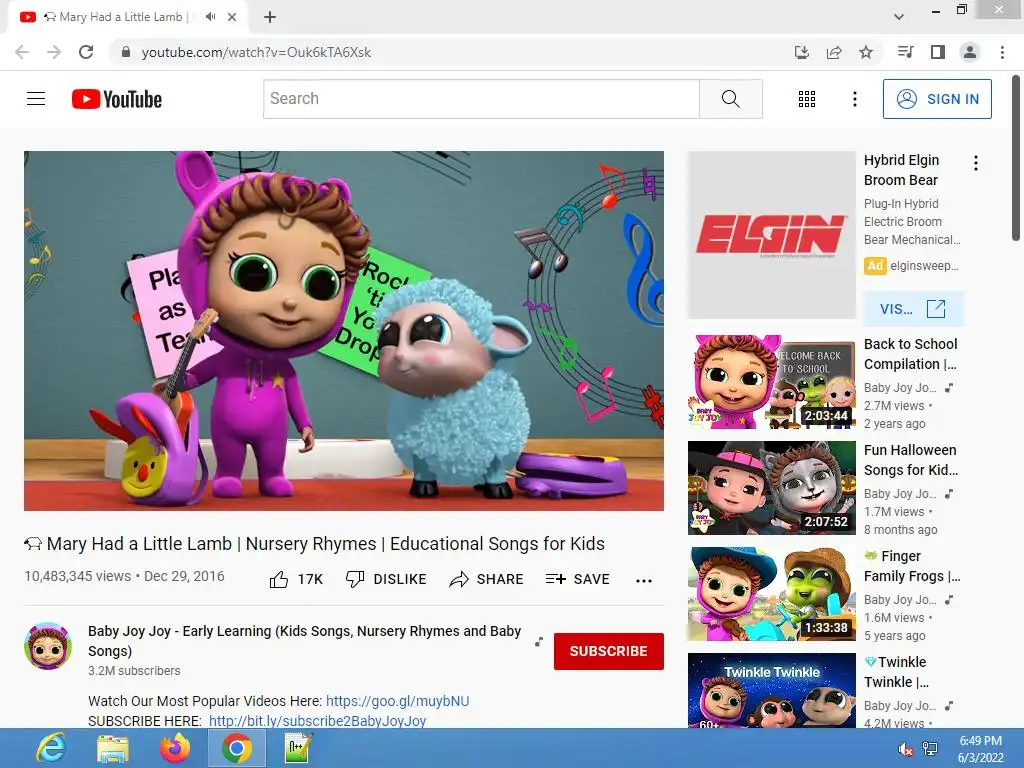
Task: Click the video player to pause
Action: tap(344, 331)
